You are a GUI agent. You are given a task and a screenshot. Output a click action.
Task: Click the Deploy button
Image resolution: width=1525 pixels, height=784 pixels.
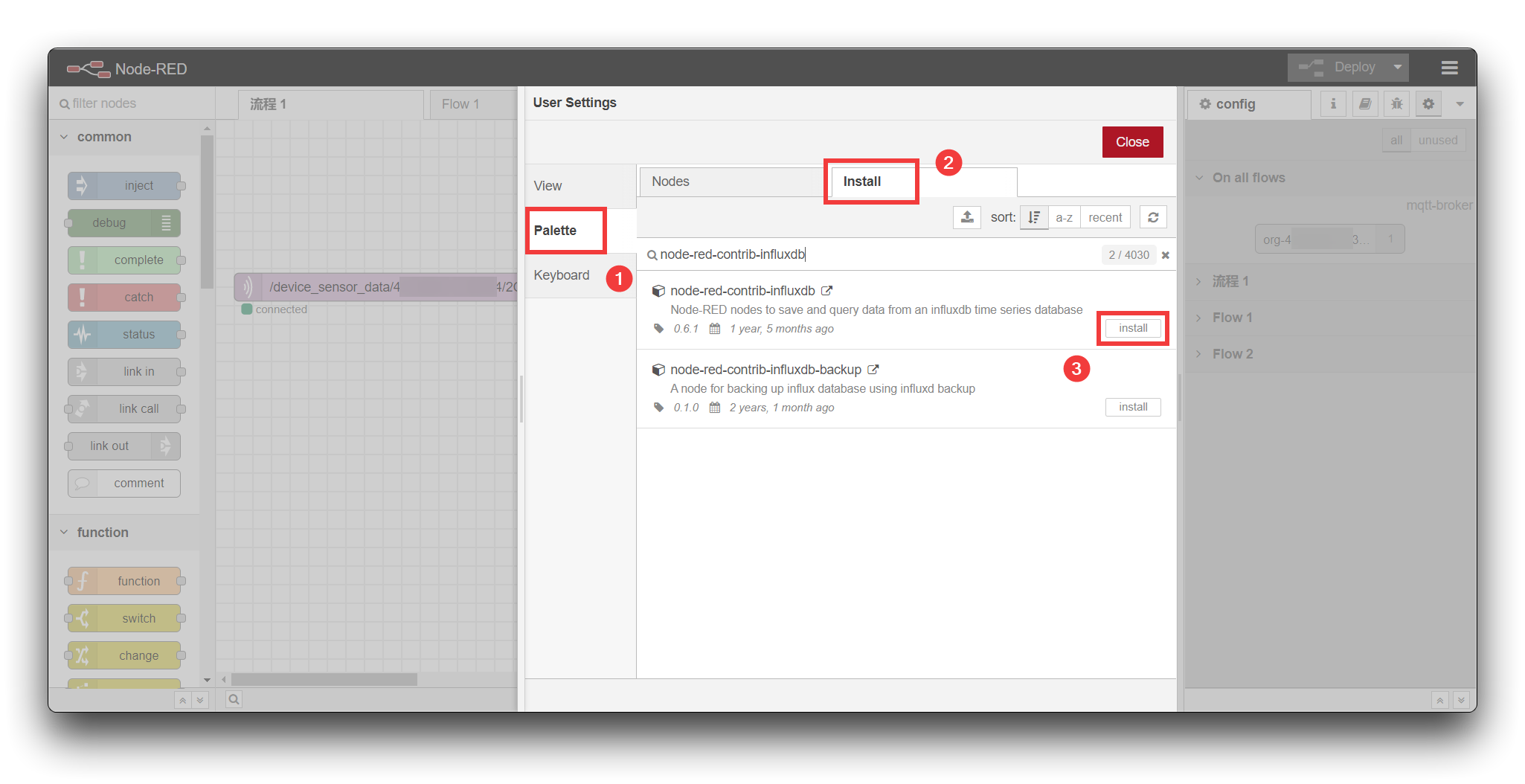pyautogui.click(x=1338, y=67)
